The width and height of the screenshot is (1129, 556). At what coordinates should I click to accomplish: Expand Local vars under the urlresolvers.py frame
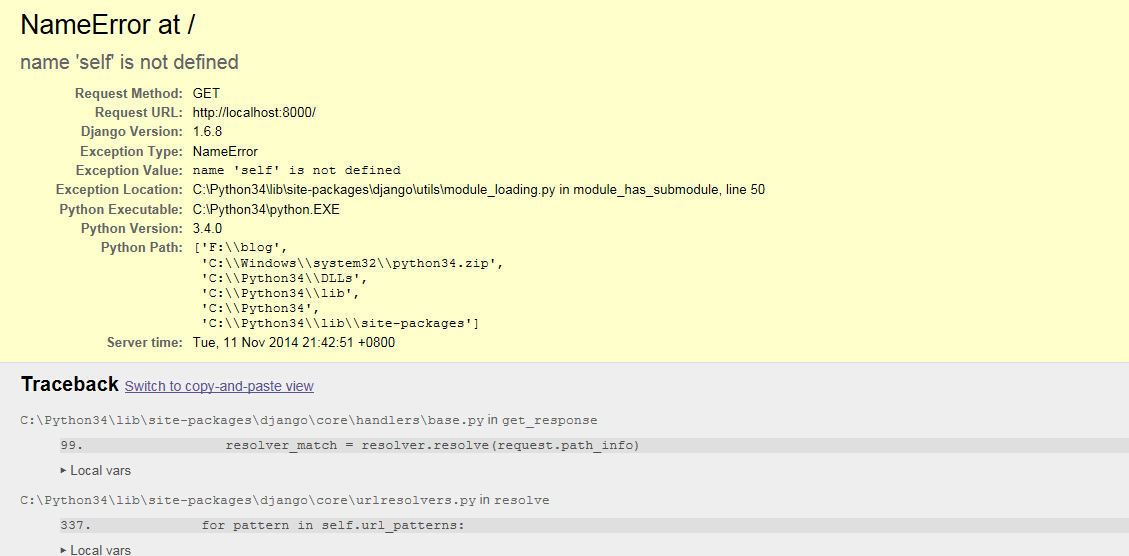pyautogui.click(x=96, y=550)
